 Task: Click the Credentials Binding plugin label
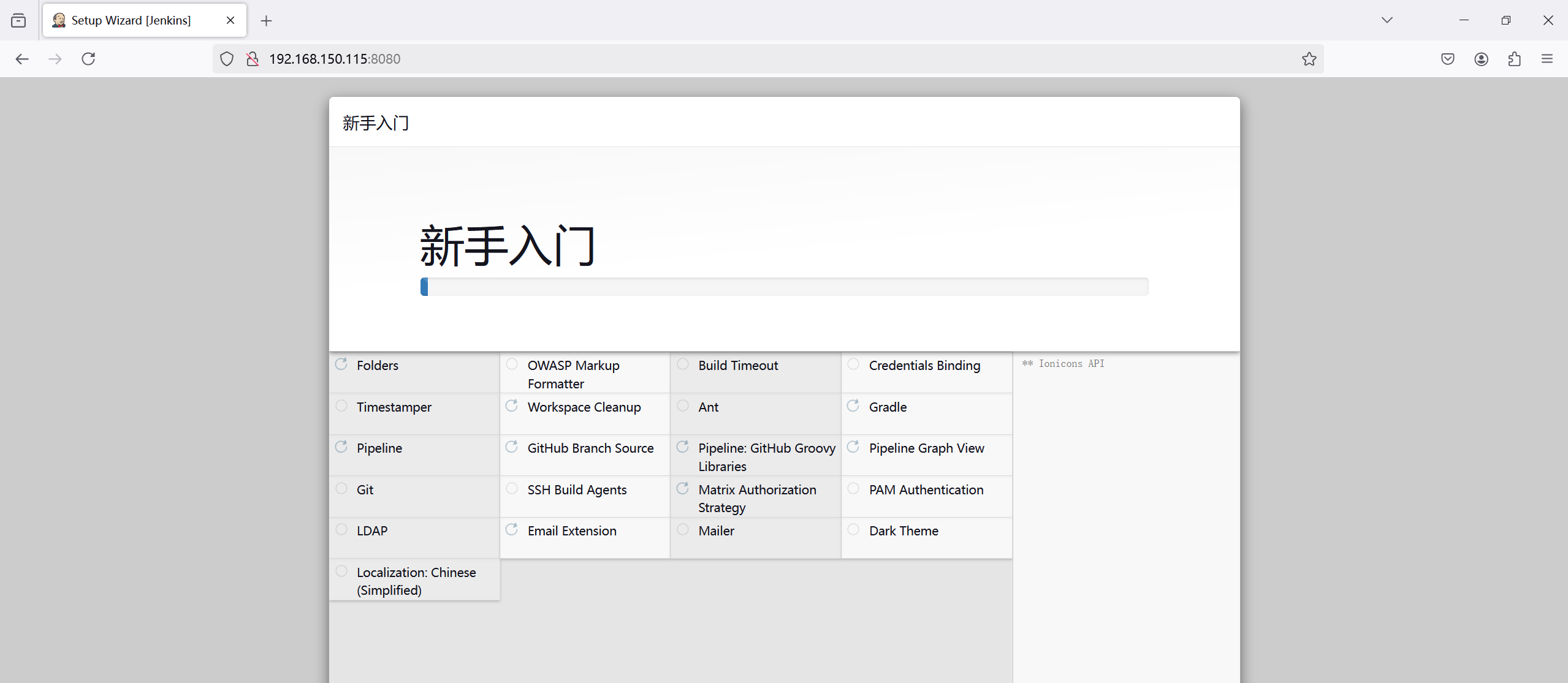coord(924,365)
